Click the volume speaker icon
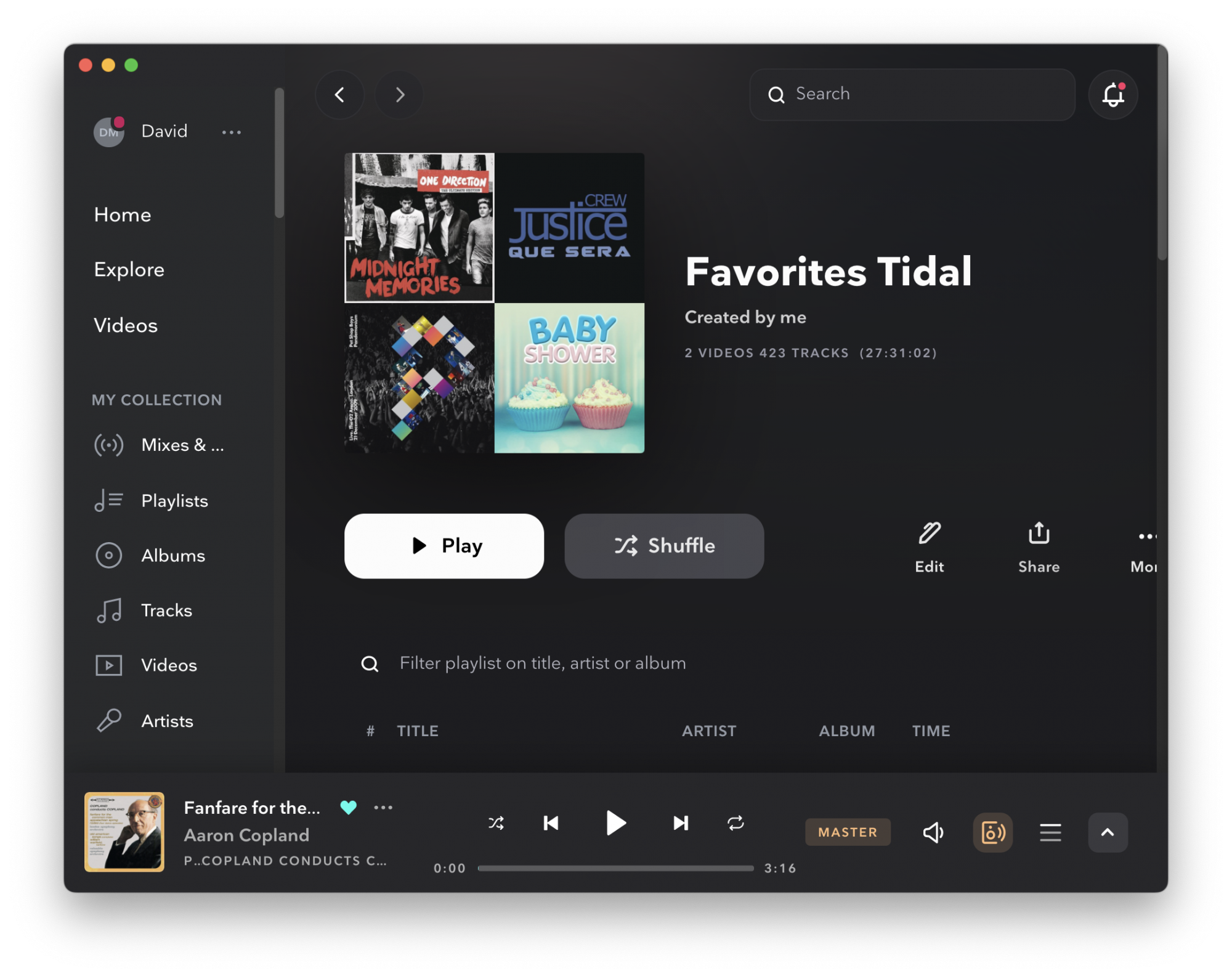The width and height of the screenshot is (1232, 977). [x=933, y=833]
